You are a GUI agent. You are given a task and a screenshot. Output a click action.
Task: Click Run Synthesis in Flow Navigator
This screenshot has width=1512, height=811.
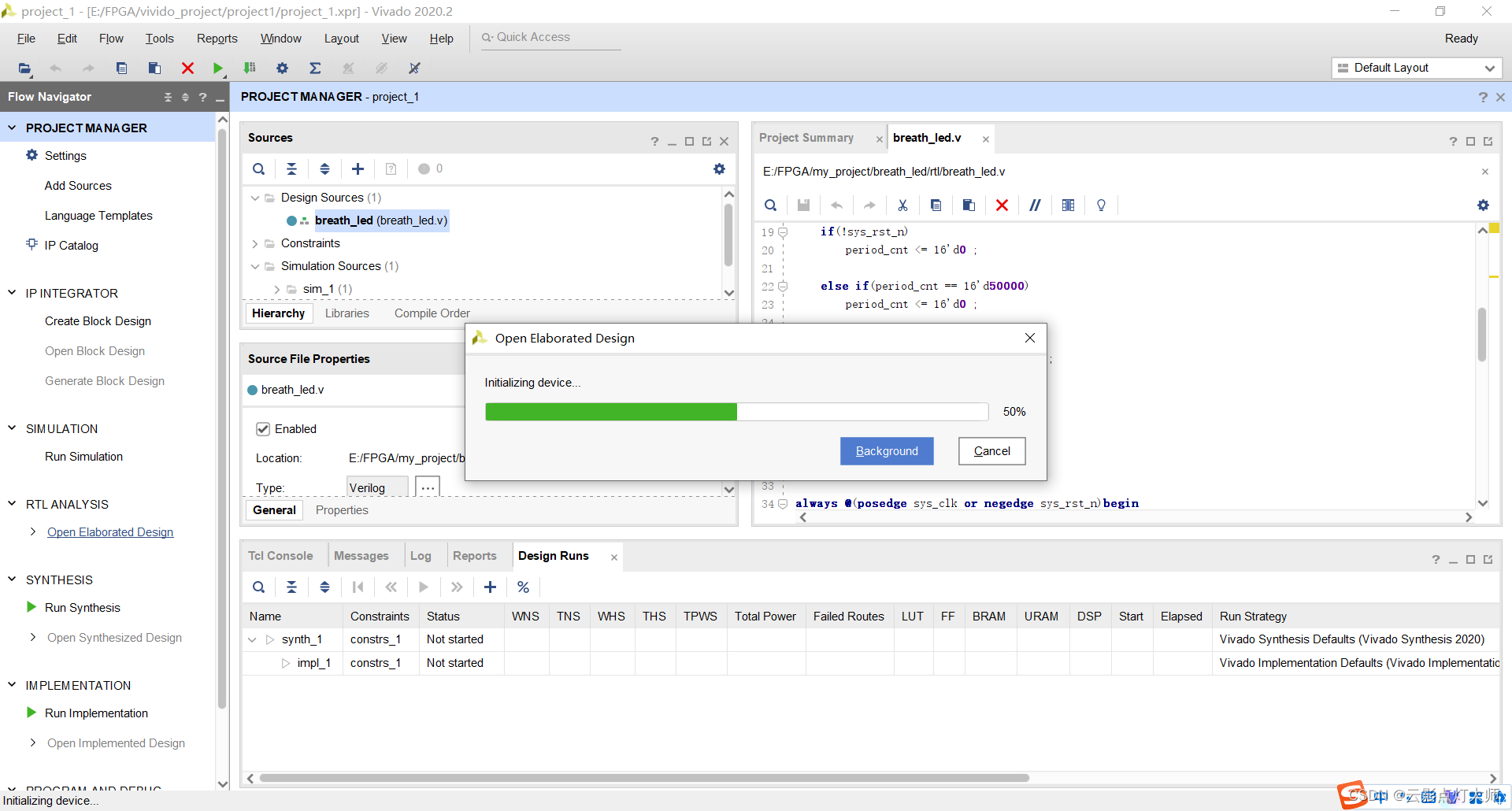(83, 608)
